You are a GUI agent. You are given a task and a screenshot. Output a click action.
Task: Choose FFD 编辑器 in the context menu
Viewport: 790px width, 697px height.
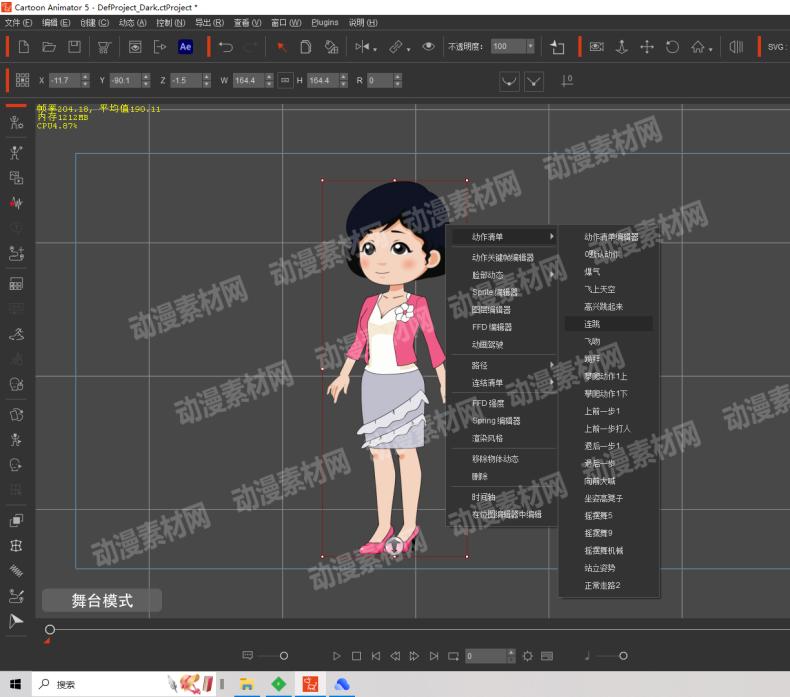point(503,327)
